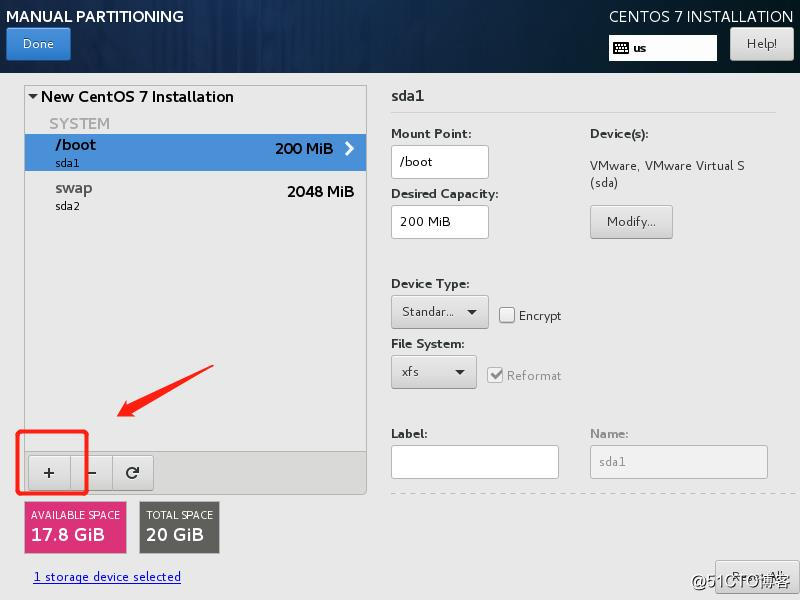Click the Modify... button
The width and height of the screenshot is (800, 600).
click(x=631, y=221)
